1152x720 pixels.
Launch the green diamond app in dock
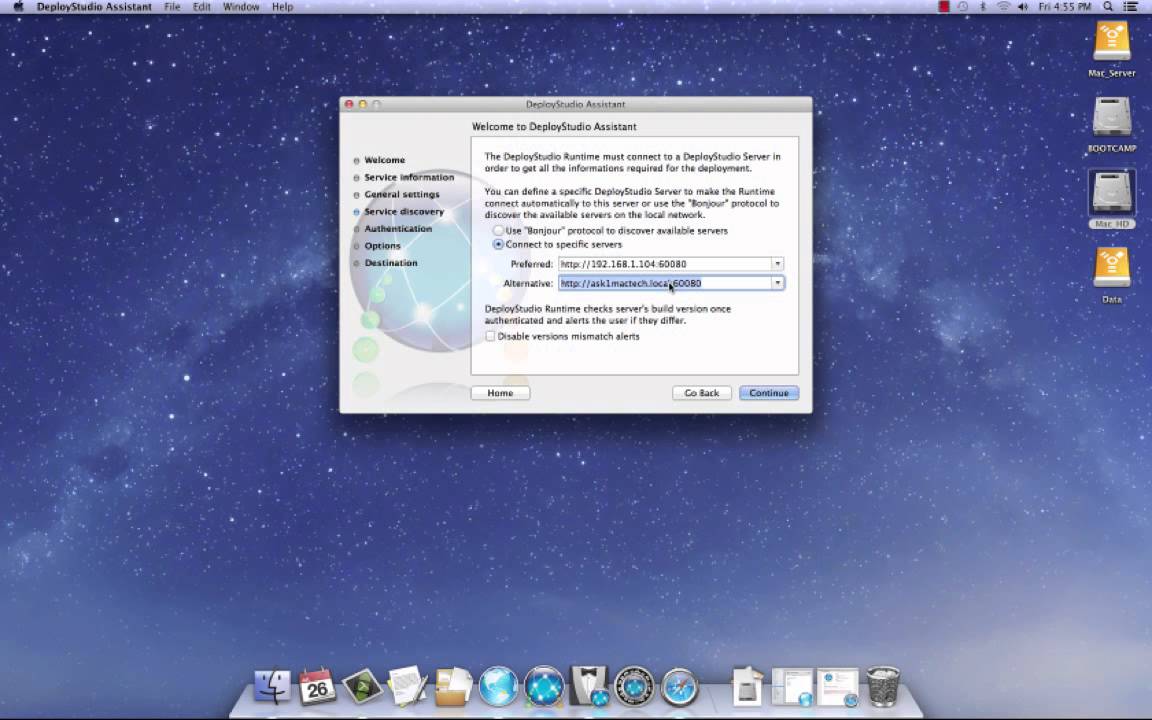click(362, 687)
